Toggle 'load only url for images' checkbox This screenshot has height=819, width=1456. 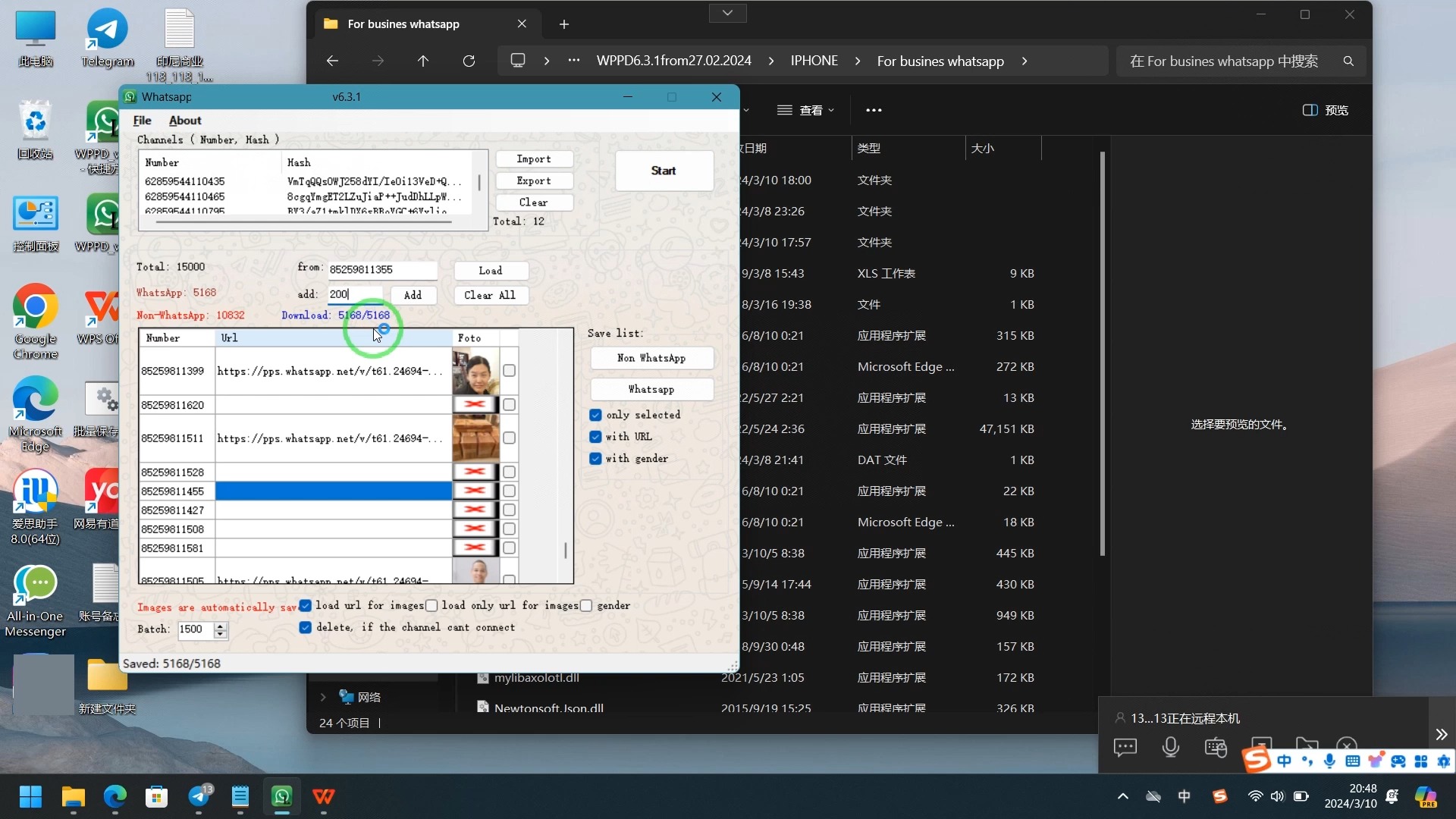432,606
